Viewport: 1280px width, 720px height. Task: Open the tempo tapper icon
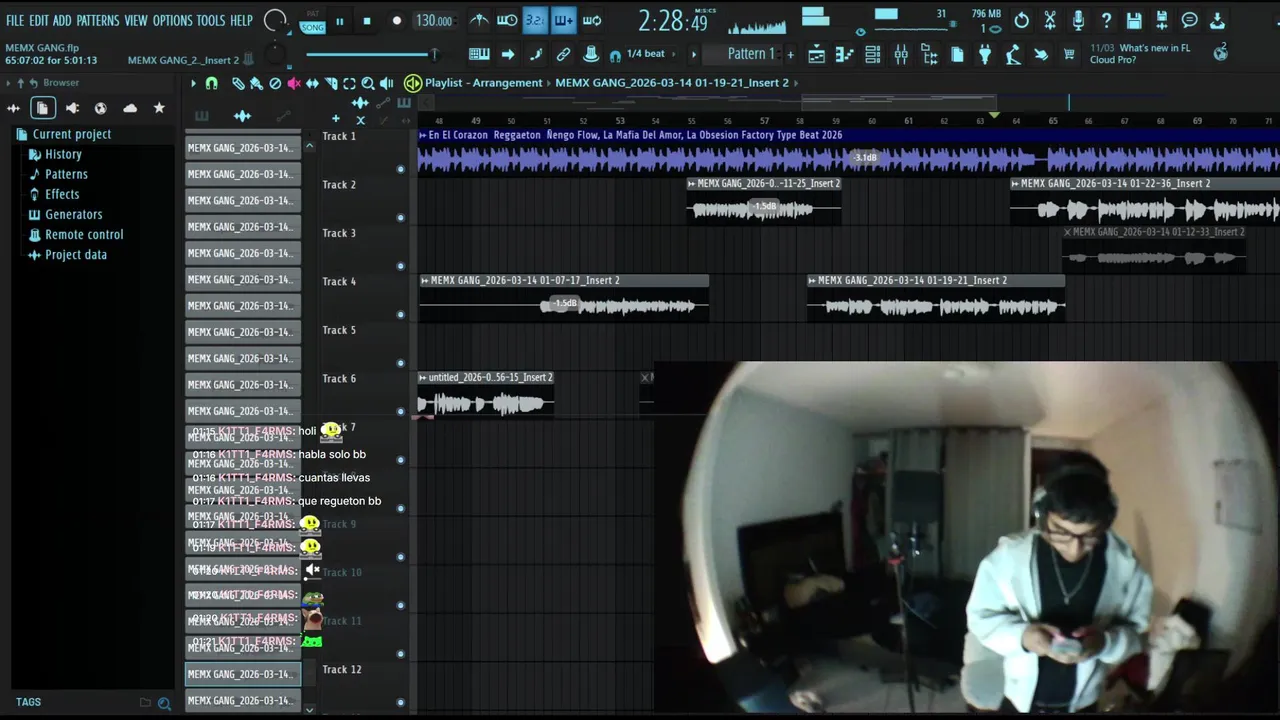click(x=1013, y=54)
